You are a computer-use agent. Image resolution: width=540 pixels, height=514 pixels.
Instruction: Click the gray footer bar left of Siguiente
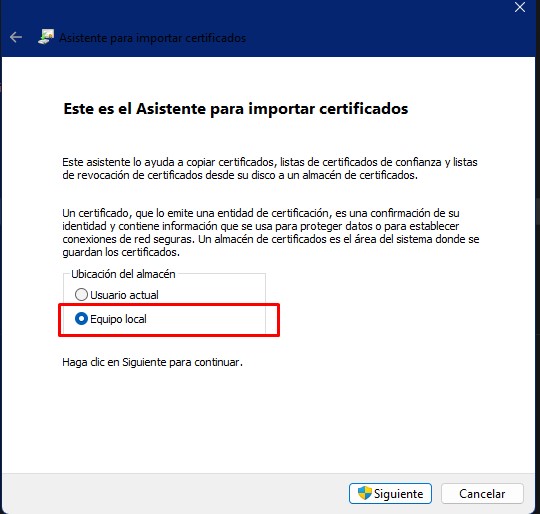[x=172, y=493]
